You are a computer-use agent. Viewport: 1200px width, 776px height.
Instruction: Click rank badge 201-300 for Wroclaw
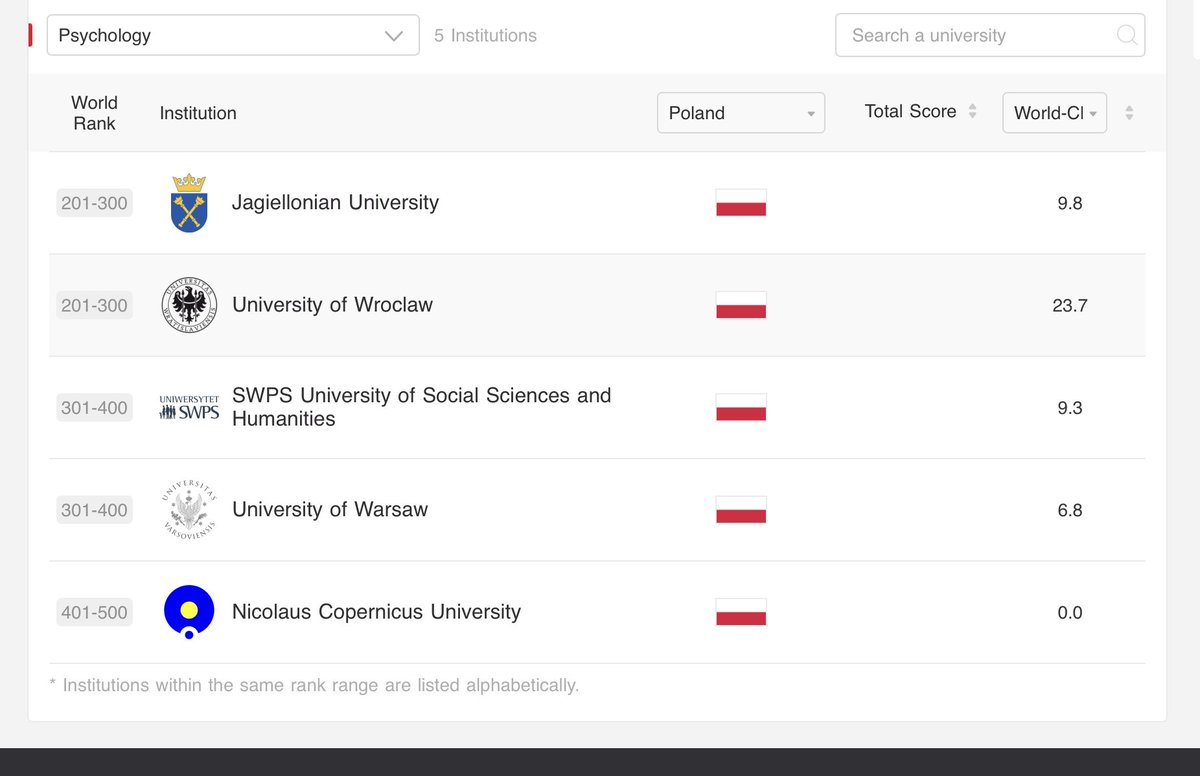click(94, 305)
